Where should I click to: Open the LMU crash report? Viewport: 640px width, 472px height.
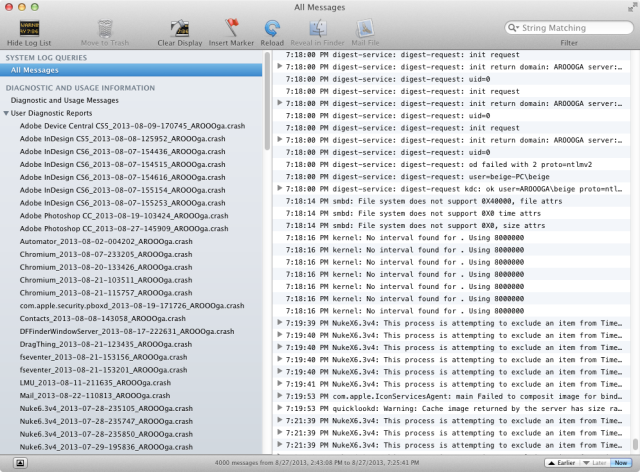(96, 383)
